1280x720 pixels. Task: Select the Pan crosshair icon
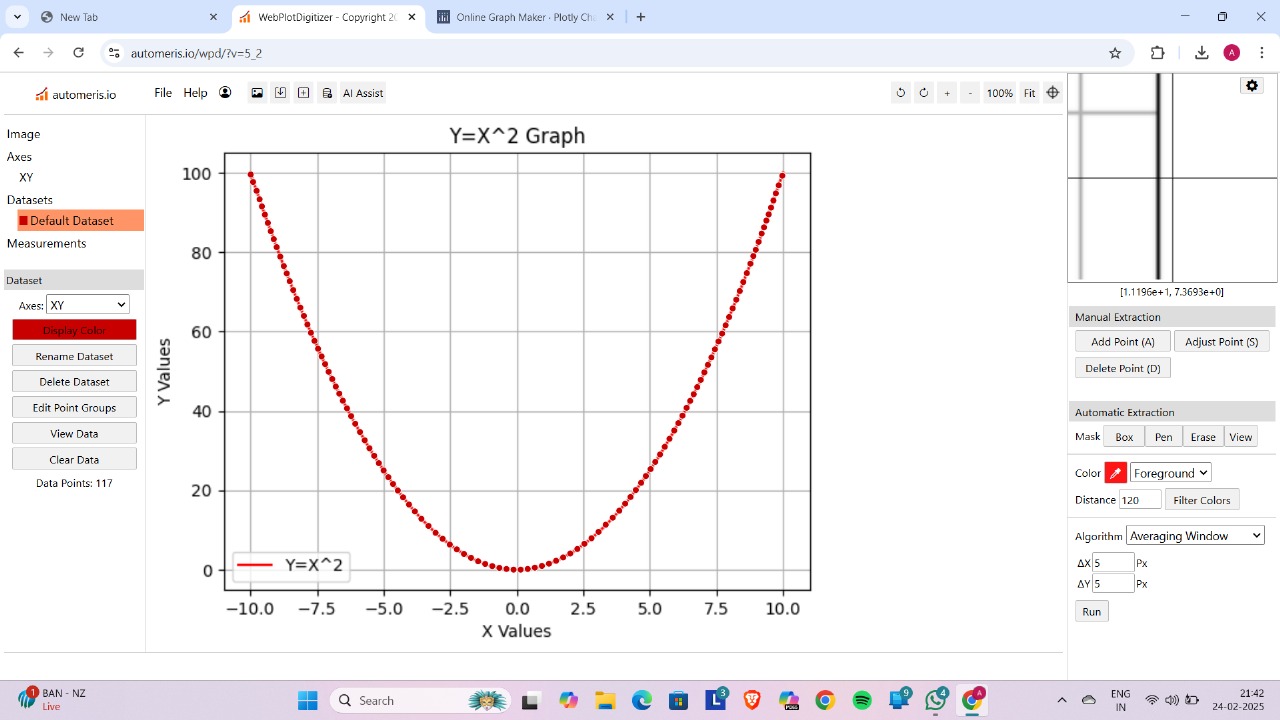coord(1052,93)
